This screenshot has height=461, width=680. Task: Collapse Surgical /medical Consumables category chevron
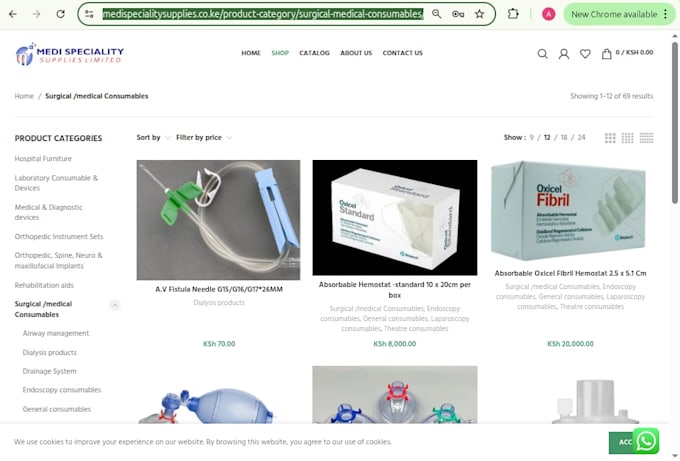(x=115, y=305)
